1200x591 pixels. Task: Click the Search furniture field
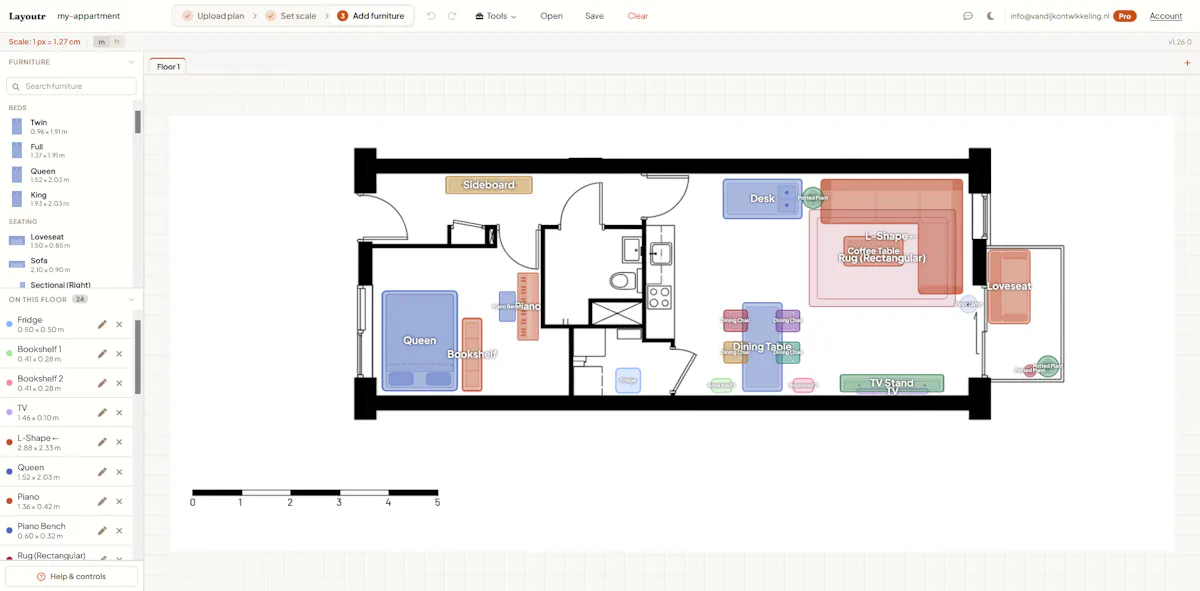(x=71, y=86)
